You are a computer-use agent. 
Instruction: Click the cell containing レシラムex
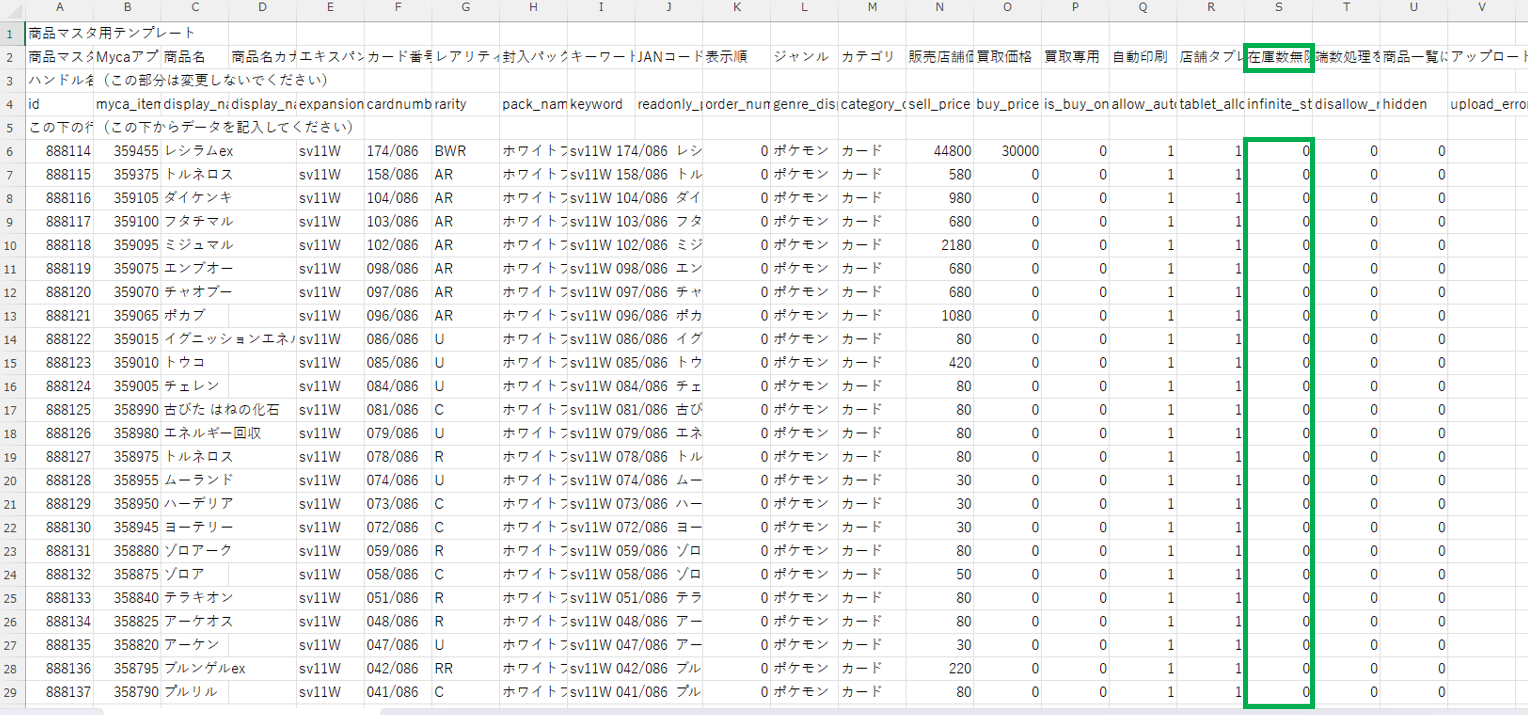tap(197, 151)
